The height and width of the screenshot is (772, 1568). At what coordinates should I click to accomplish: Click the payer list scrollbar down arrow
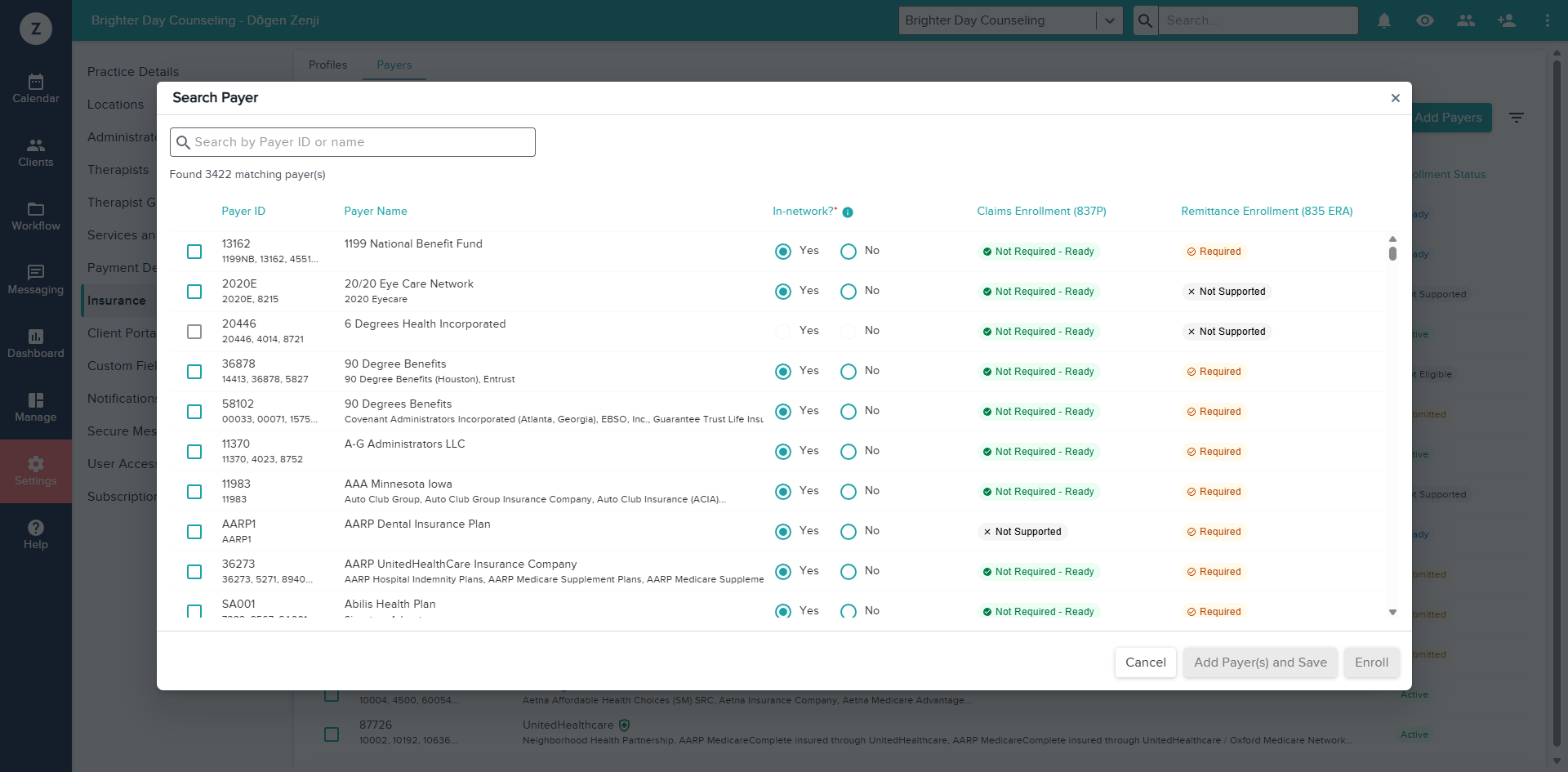[x=1392, y=612]
